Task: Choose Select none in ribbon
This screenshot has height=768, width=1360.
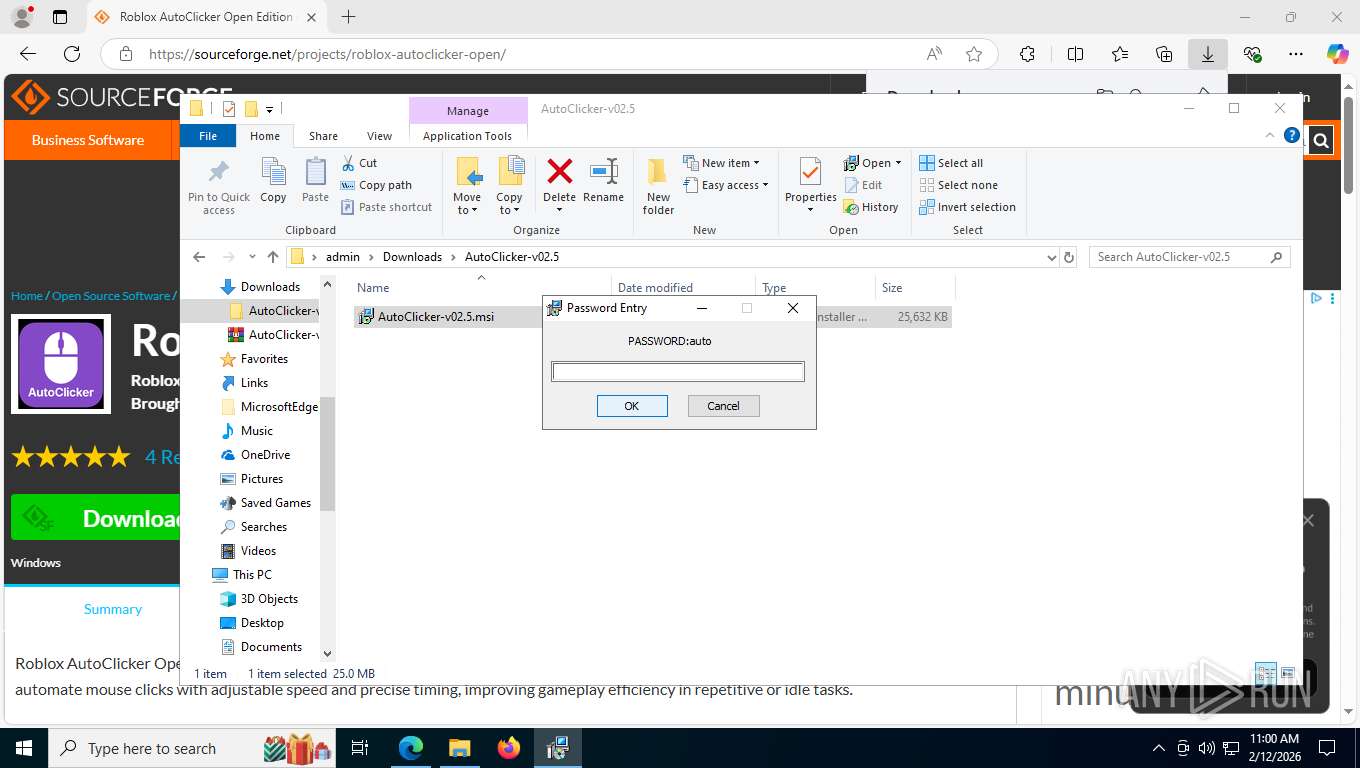Action: (x=958, y=185)
